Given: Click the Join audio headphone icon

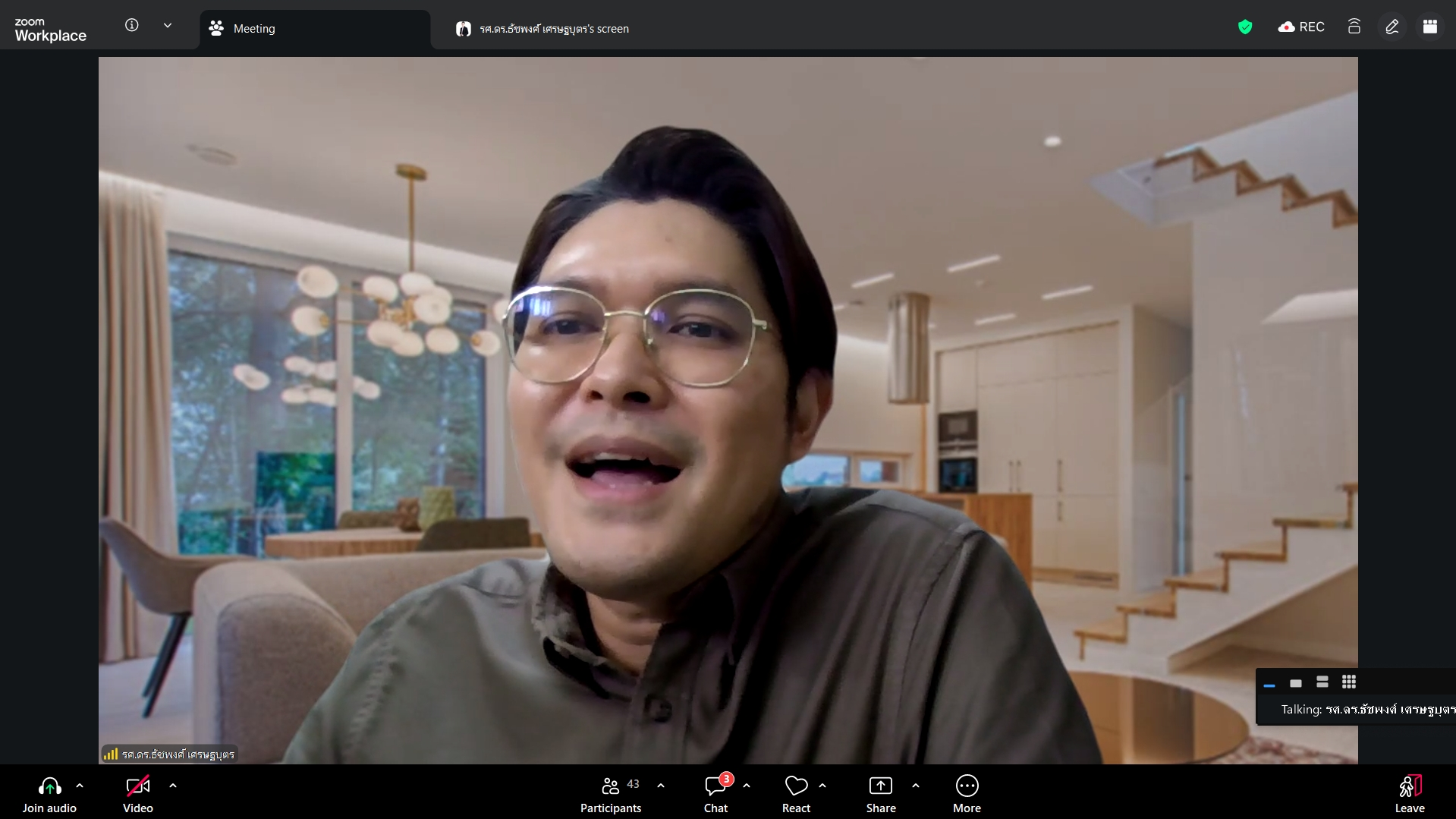Looking at the screenshot, I should (x=49, y=787).
